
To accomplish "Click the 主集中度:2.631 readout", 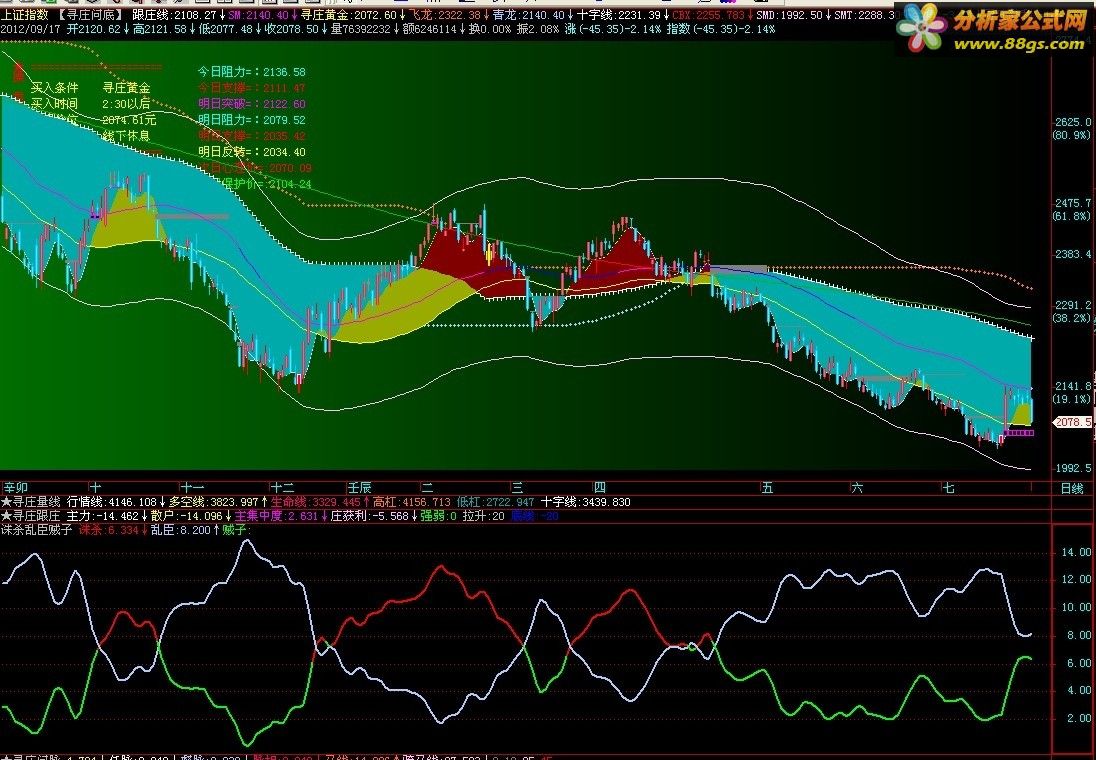I will coord(276,516).
